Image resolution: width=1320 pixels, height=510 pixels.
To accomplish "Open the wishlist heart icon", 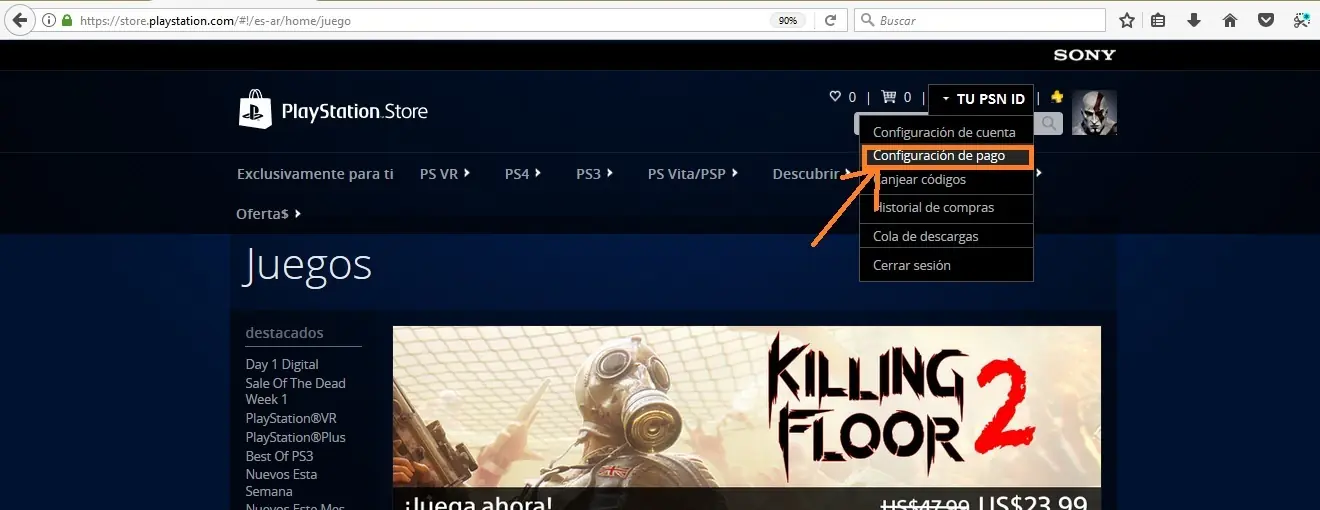I will pos(835,97).
